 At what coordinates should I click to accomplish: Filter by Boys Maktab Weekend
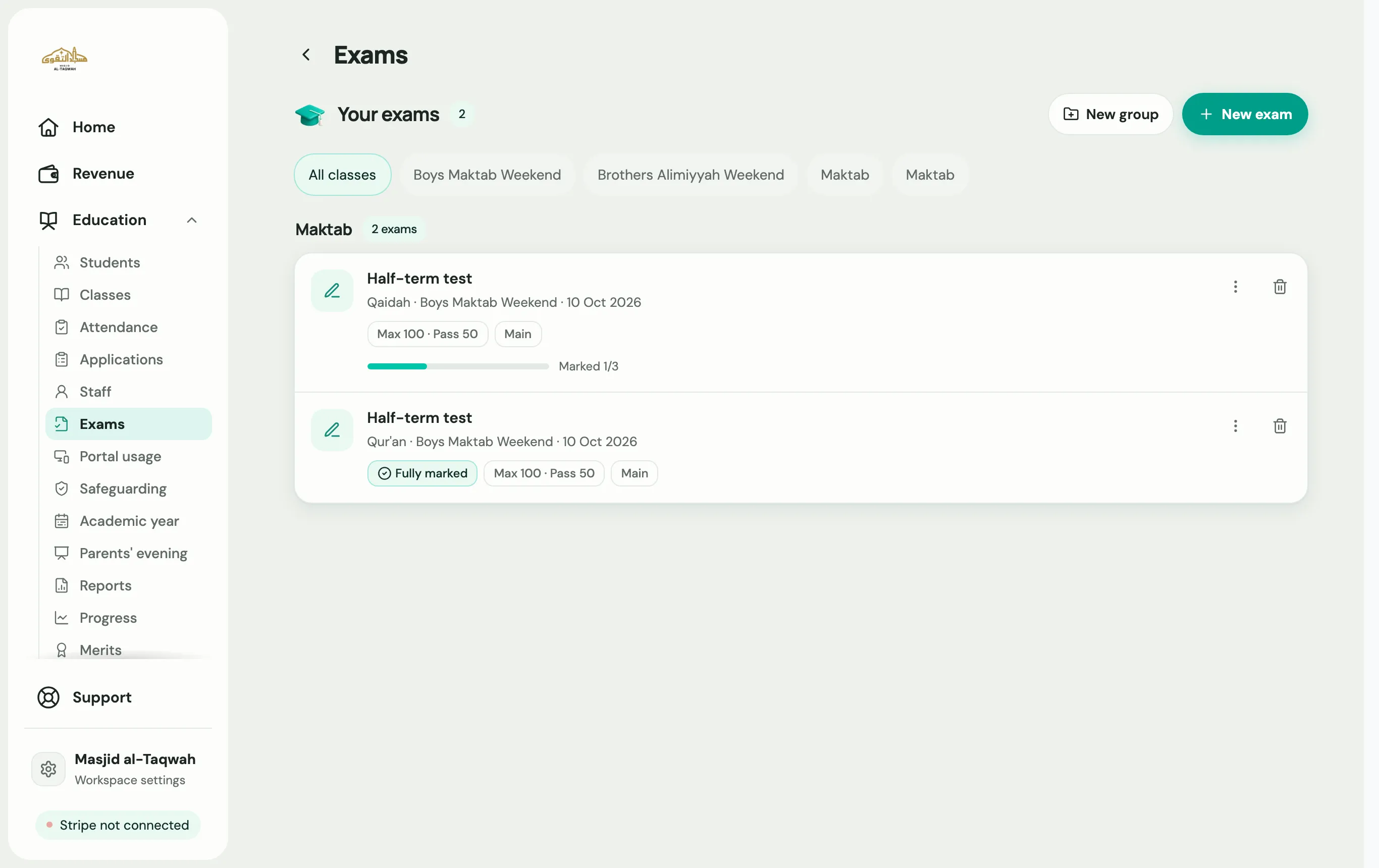(x=488, y=175)
